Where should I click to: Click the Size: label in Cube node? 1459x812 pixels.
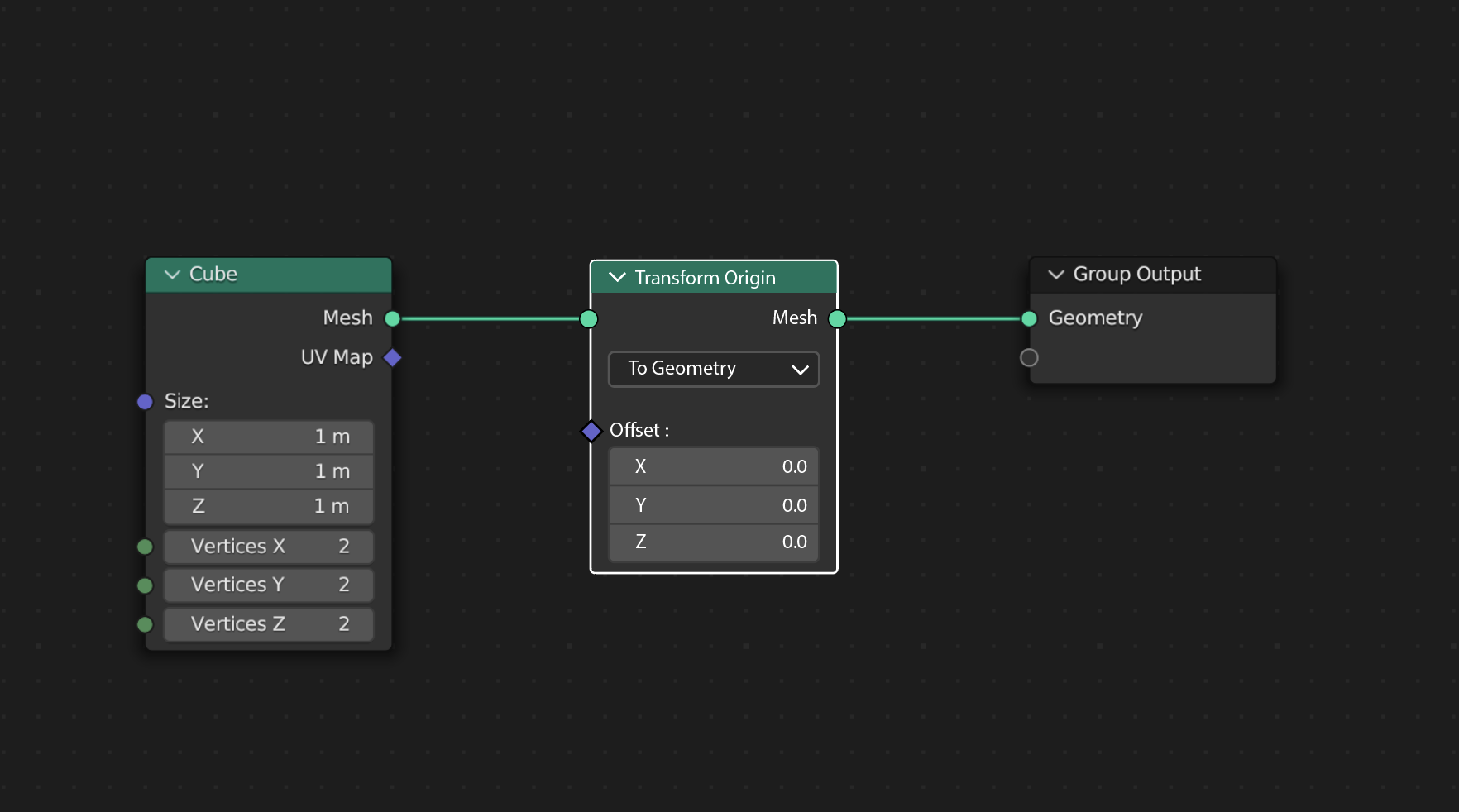186,401
